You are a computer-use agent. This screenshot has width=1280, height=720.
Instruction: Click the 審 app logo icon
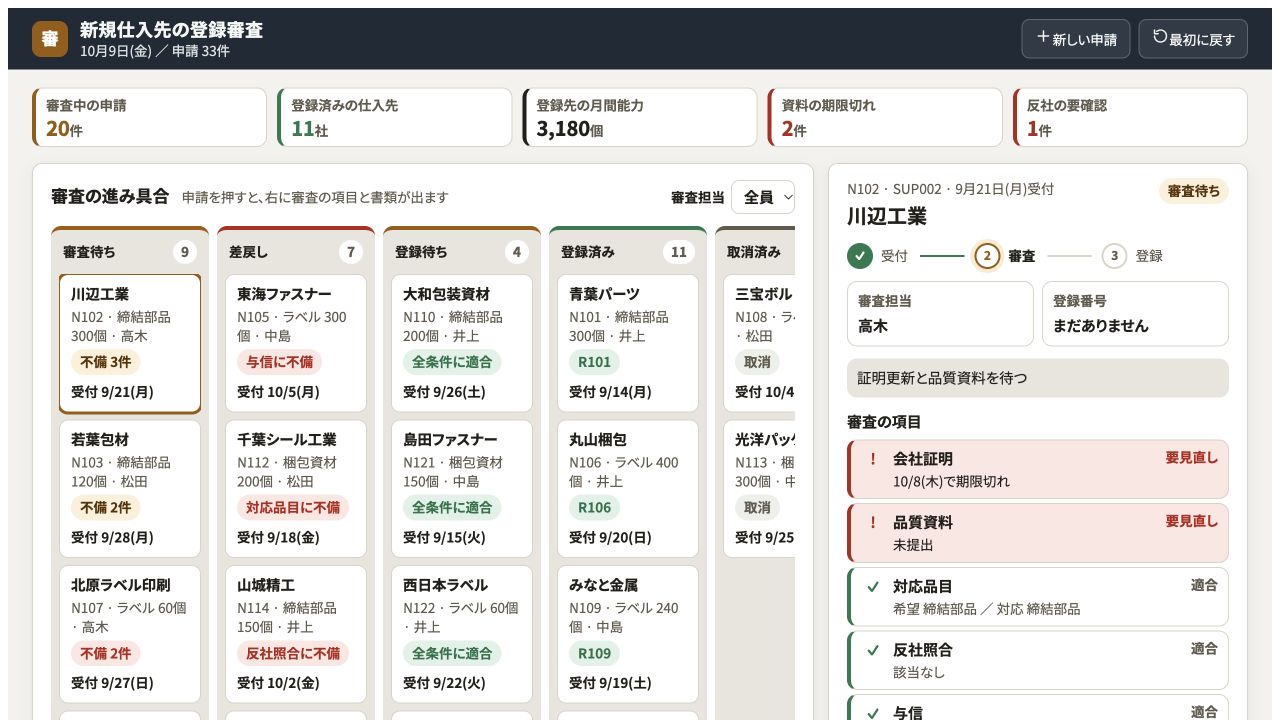50,39
